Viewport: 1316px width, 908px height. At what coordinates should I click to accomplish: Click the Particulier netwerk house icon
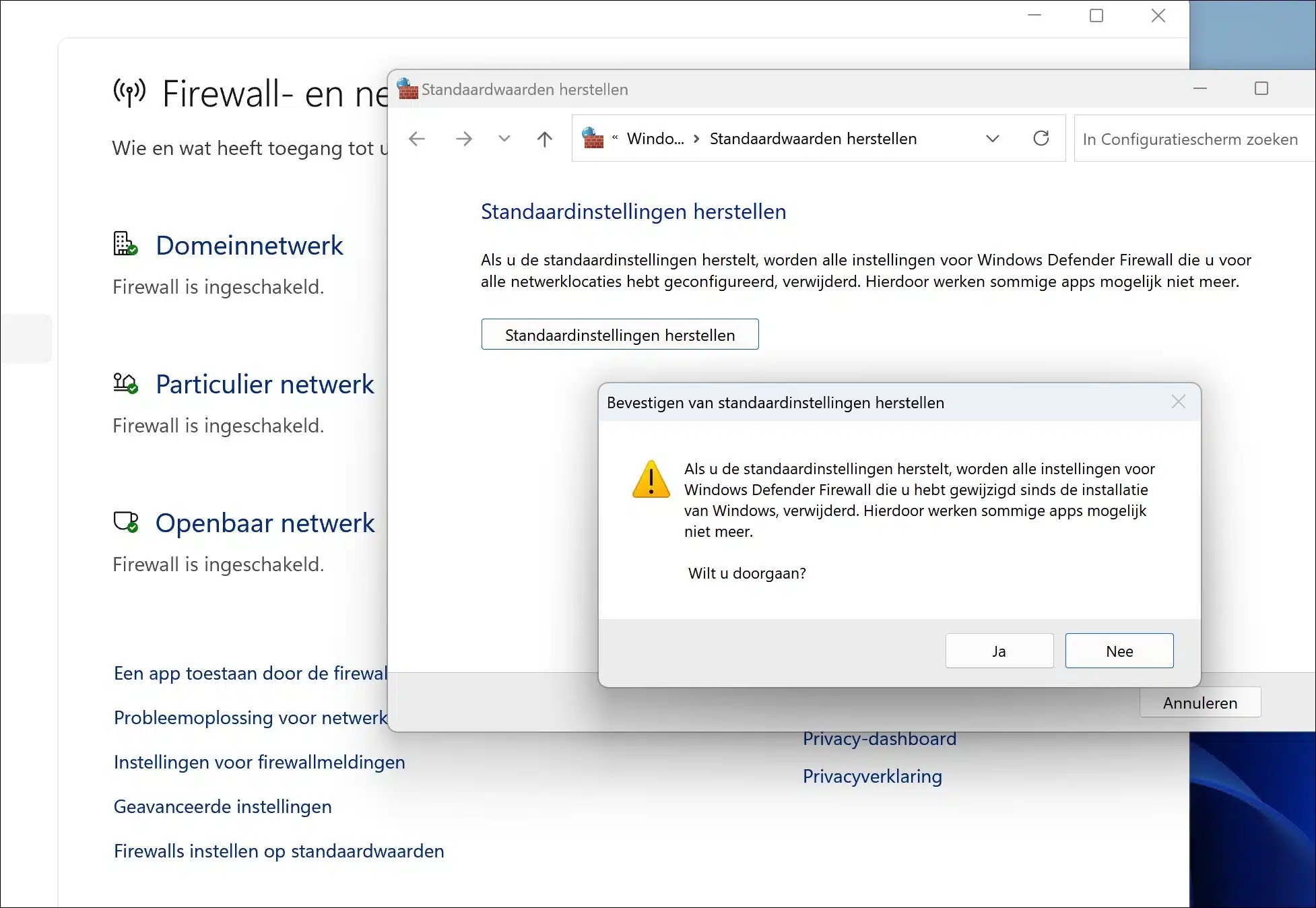click(x=125, y=383)
